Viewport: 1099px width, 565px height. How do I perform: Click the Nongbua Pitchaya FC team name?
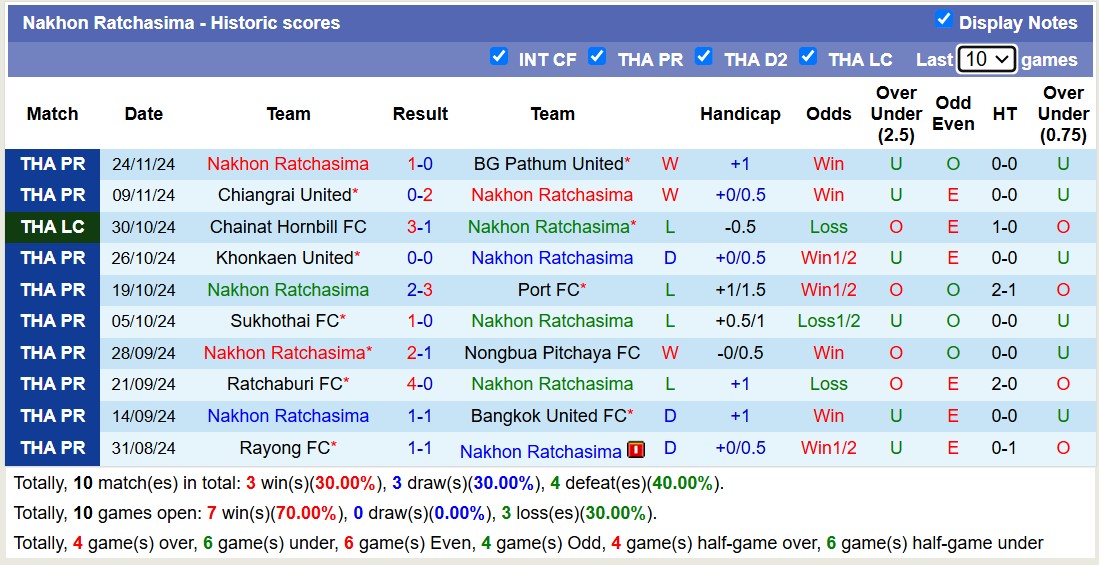[552, 353]
